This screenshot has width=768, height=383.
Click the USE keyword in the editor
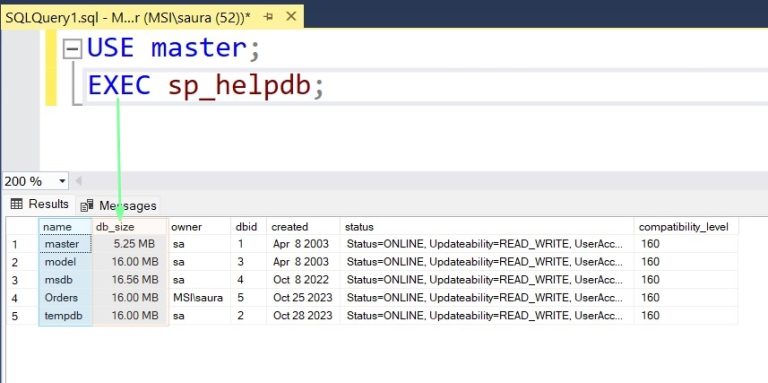click(x=111, y=48)
